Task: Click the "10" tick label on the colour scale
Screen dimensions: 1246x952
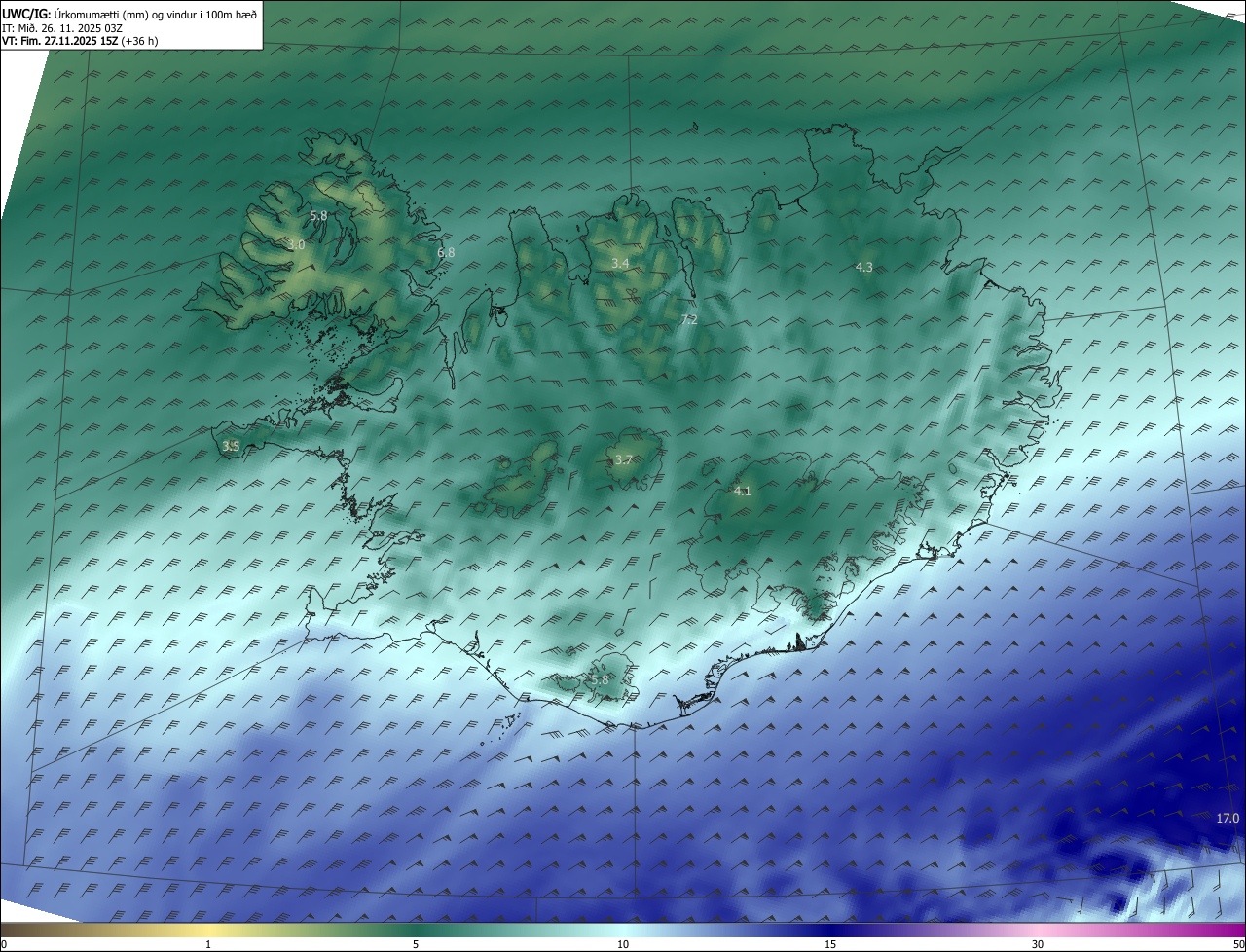Action: [x=623, y=944]
